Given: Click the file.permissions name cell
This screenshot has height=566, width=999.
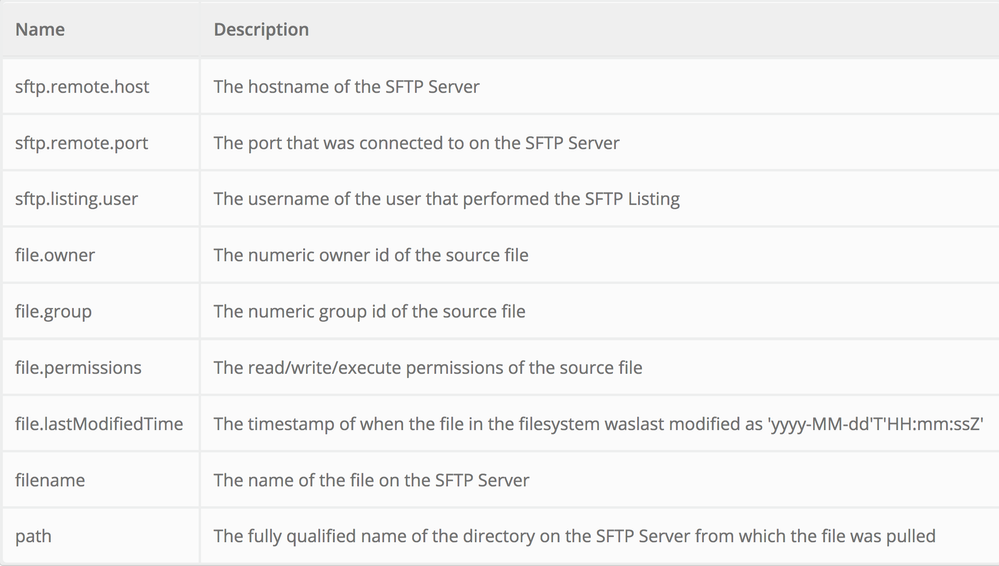Looking at the screenshot, I should pos(78,368).
